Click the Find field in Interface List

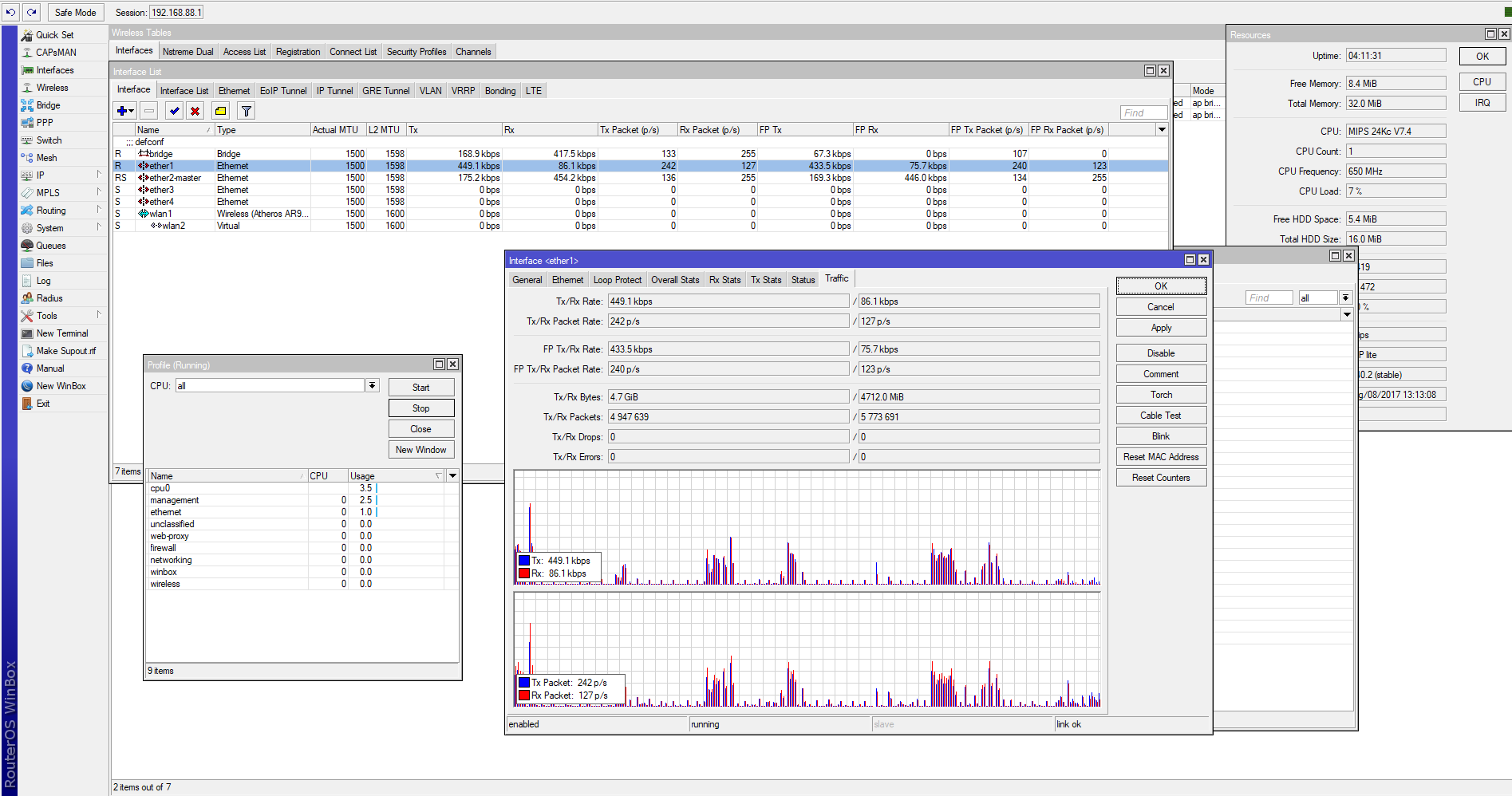point(1143,113)
